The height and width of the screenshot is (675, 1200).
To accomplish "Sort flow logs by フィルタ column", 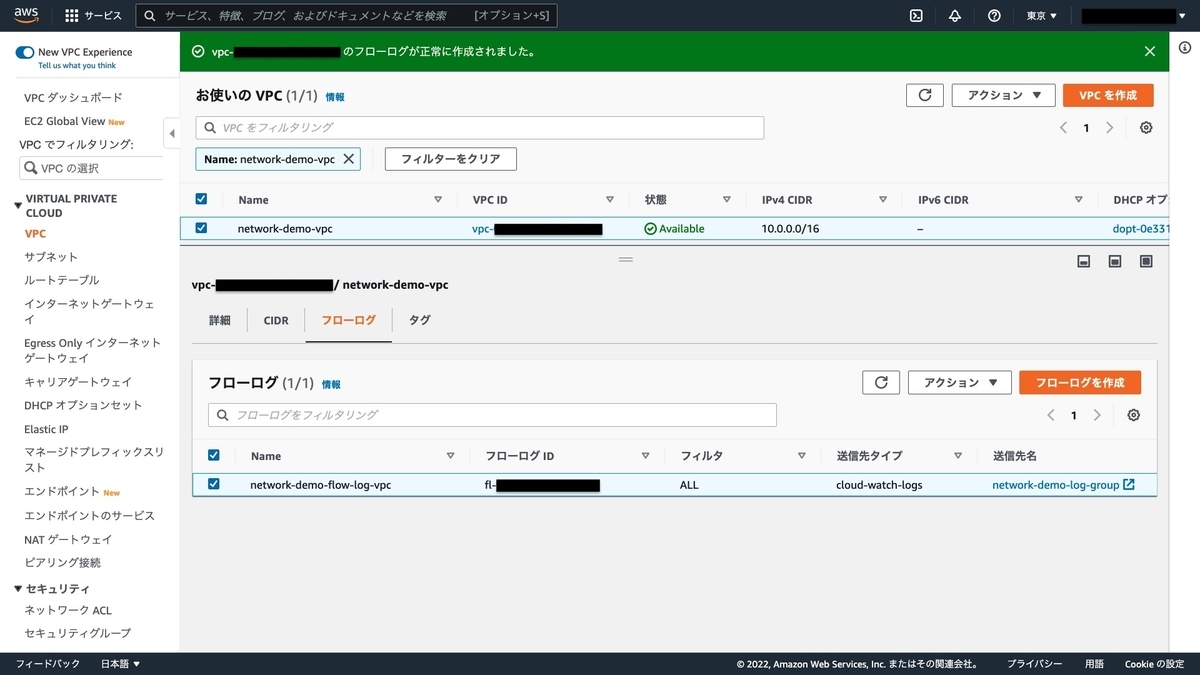I will click(802, 456).
